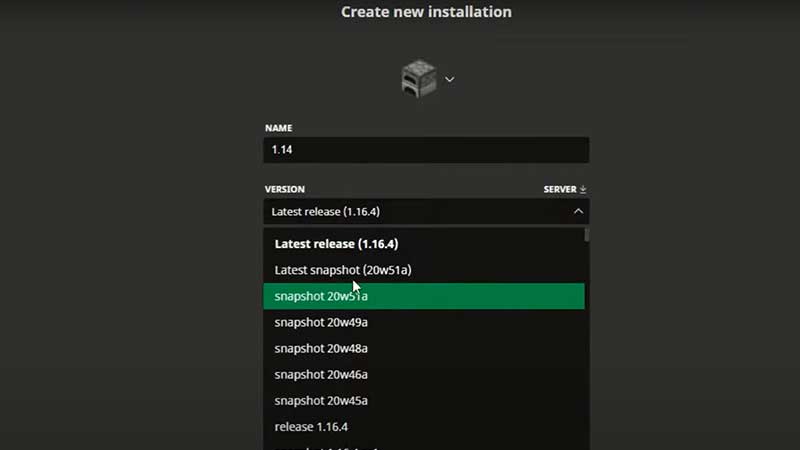
Task: Click the Create new installation heading
Action: [426, 12]
